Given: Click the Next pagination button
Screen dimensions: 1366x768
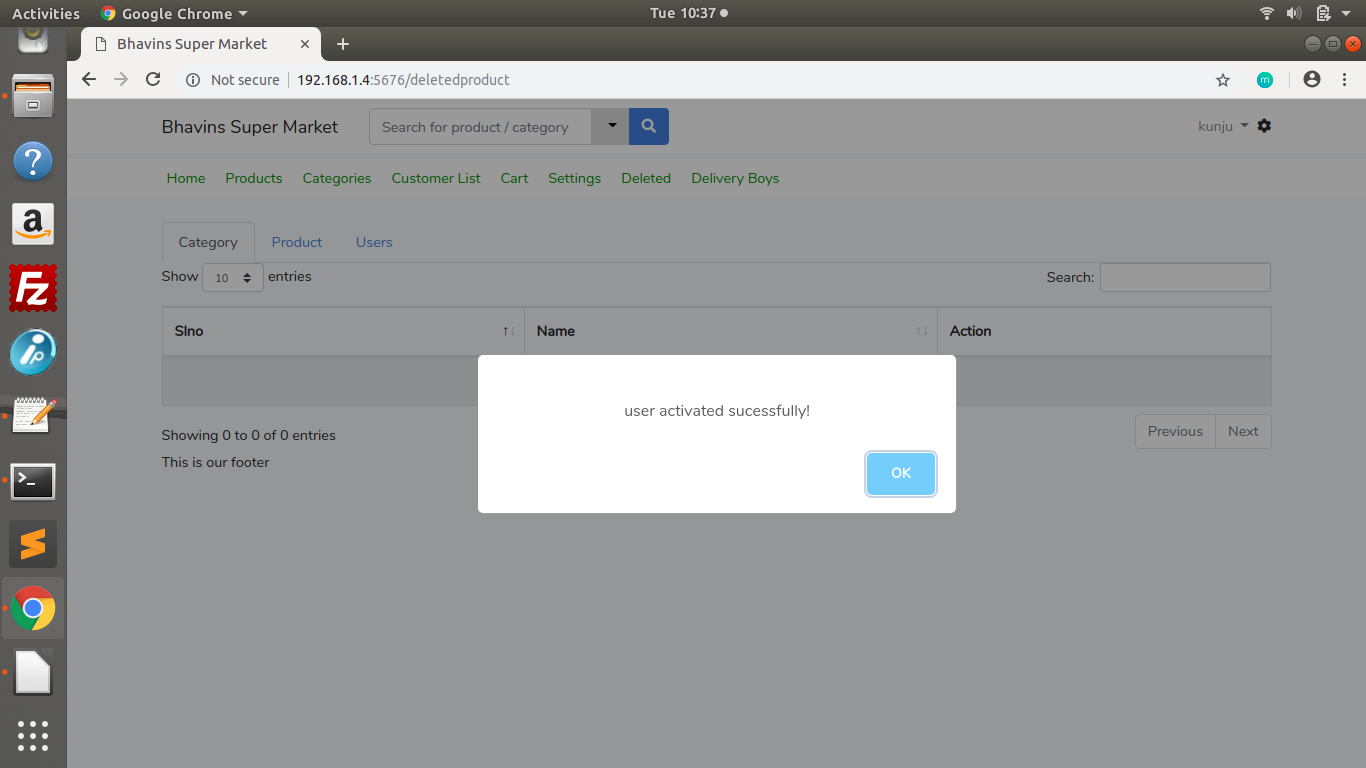Looking at the screenshot, I should (1243, 431).
